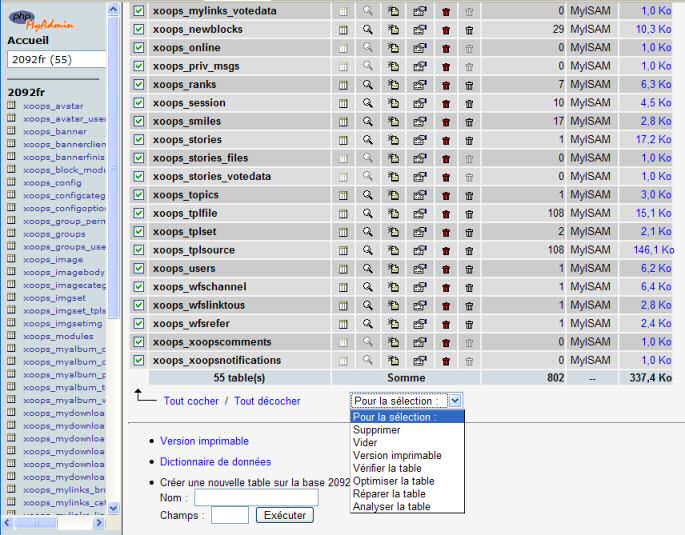Image resolution: width=685 pixels, height=535 pixels.
Task: Uncheck the xoops_ranks checkbox
Action: point(138,84)
